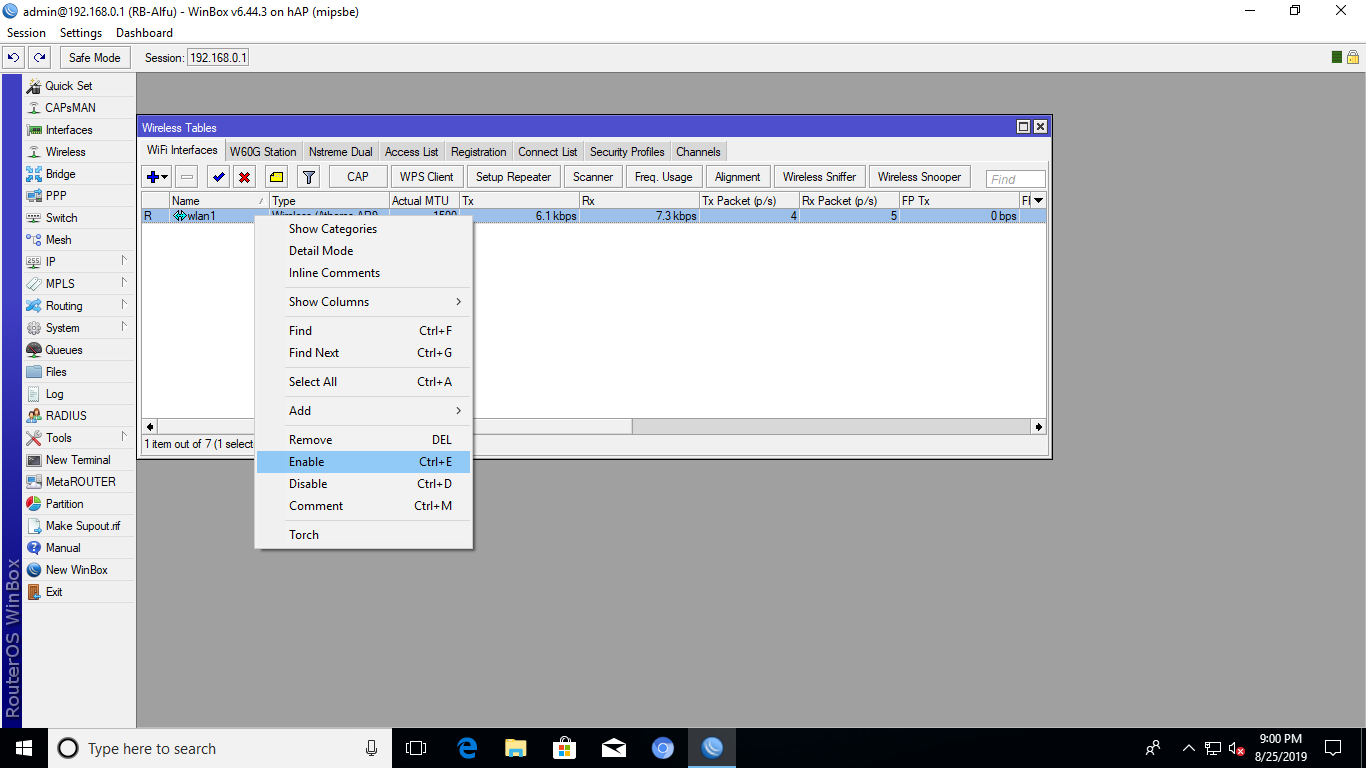The height and width of the screenshot is (768, 1366).
Task: Open the Mail app in taskbar
Action: [613, 748]
